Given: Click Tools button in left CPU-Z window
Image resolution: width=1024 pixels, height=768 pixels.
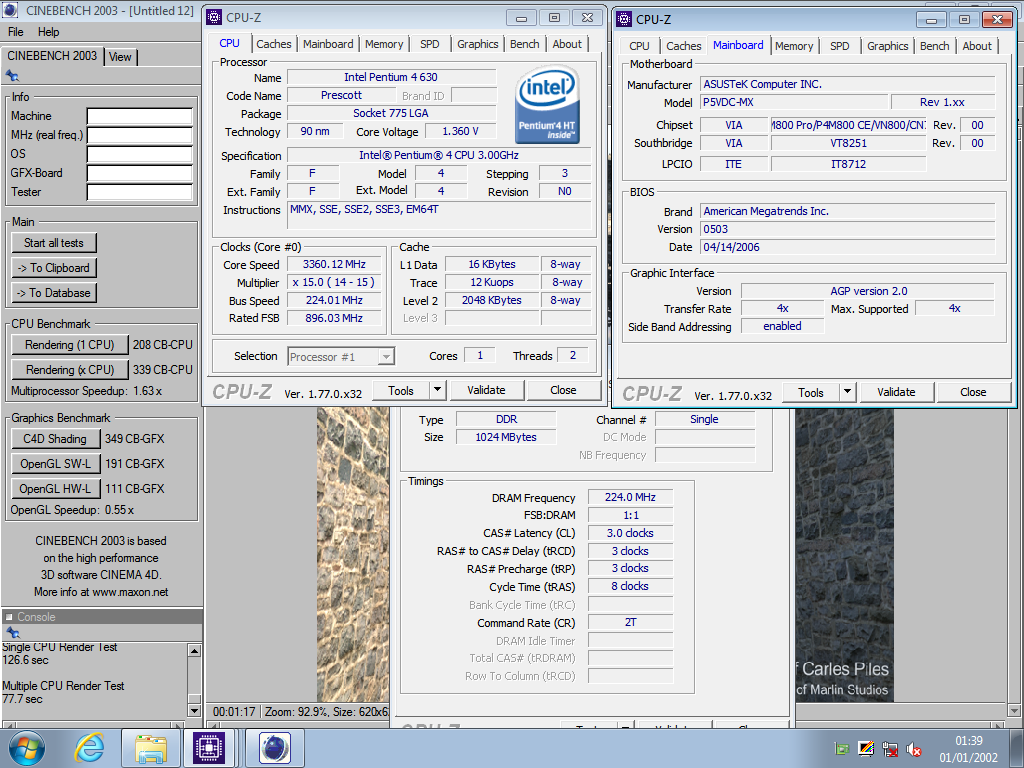Looking at the screenshot, I should click(401, 391).
